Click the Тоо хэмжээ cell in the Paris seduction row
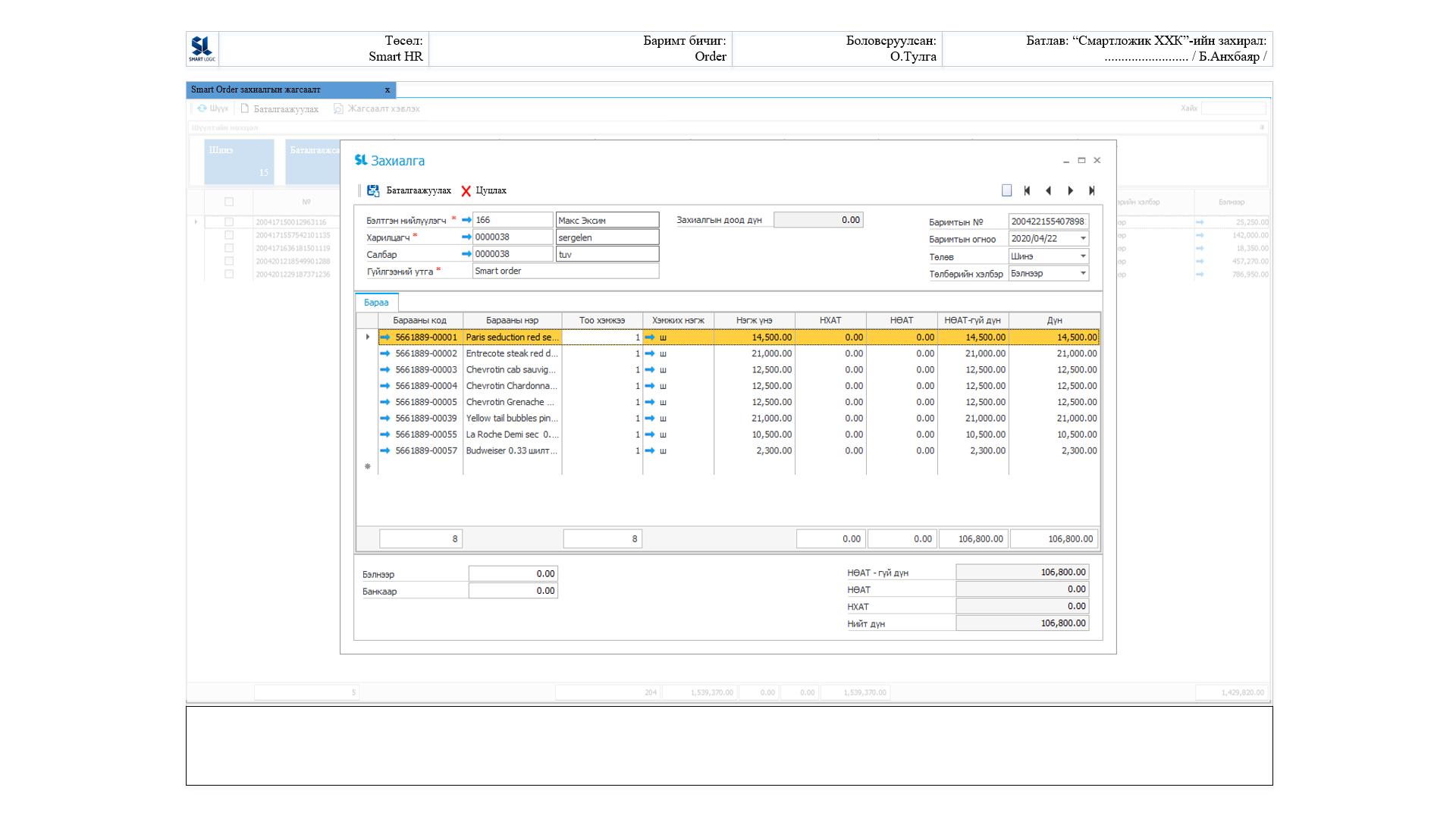Image resolution: width=1456 pixels, height=819 pixels. (x=602, y=337)
